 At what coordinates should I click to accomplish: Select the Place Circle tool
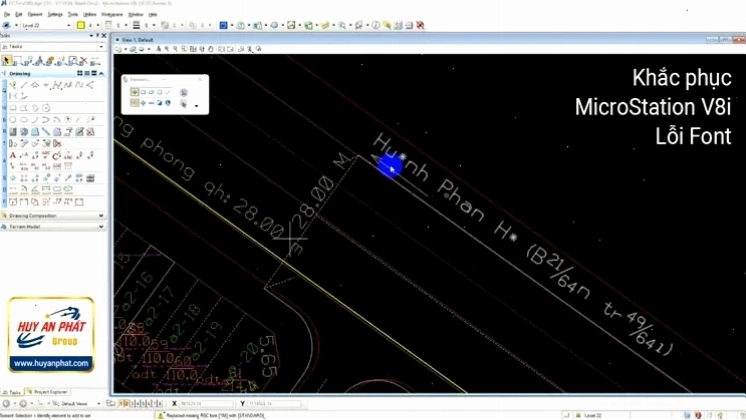point(13,120)
